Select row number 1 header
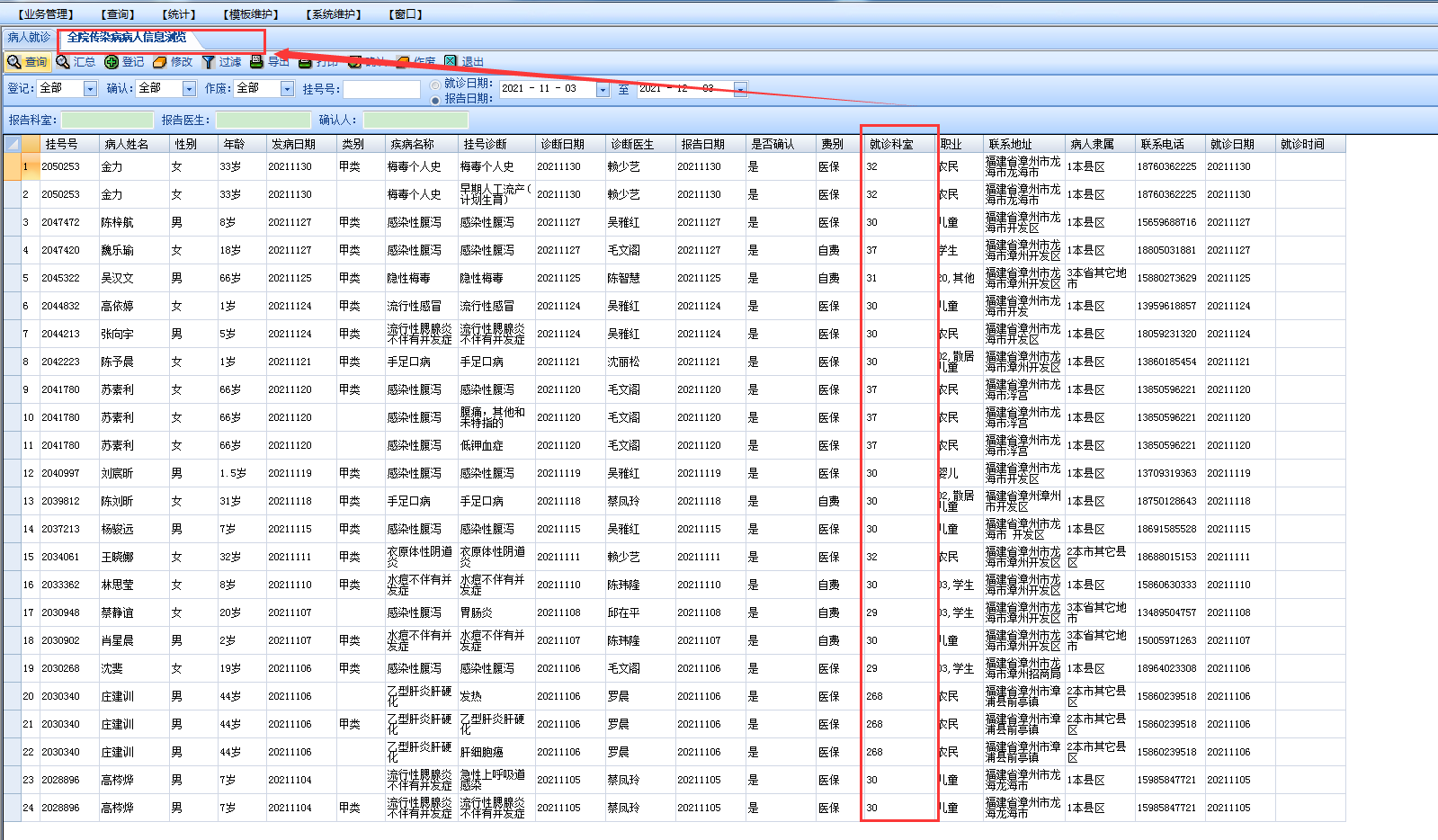 click(30, 167)
